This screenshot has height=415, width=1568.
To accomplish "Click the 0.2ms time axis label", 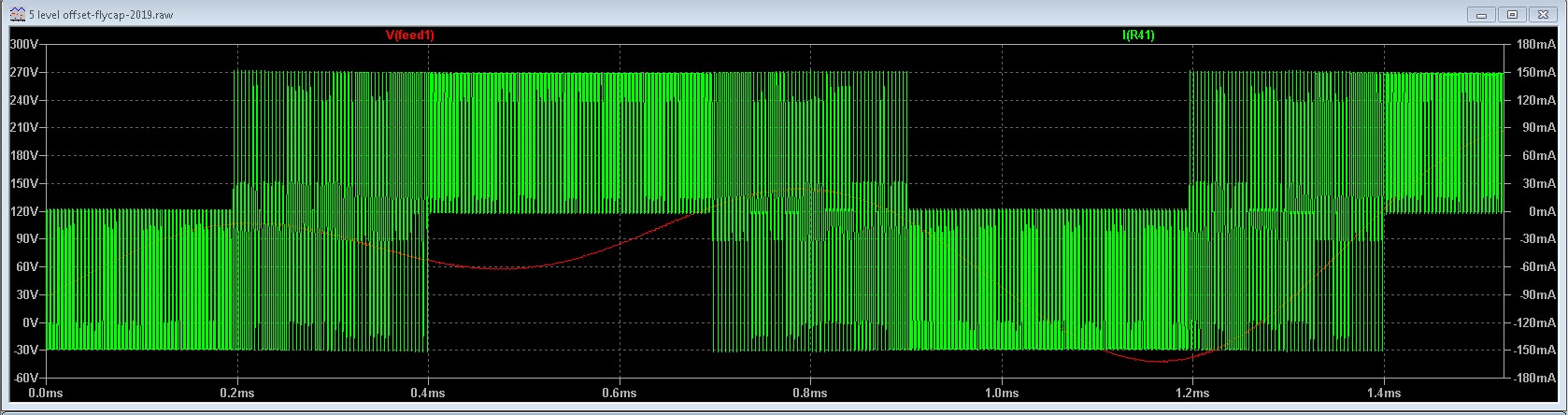I will pyautogui.click(x=236, y=394).
